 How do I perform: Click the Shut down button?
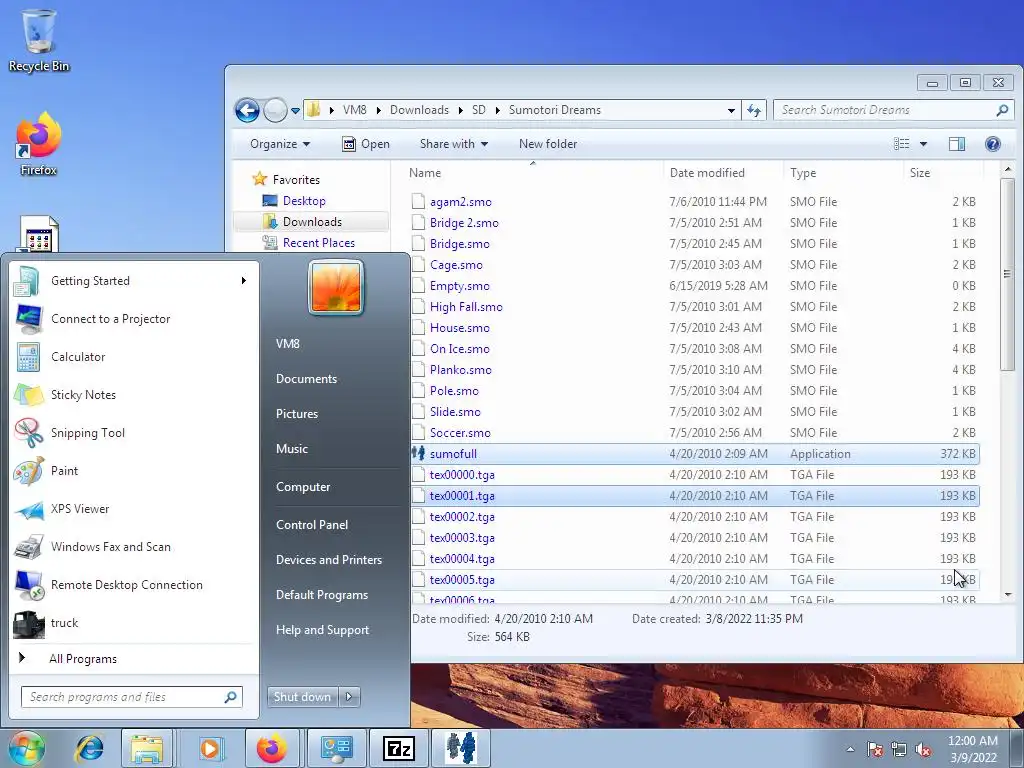click(x=302, y=697)
